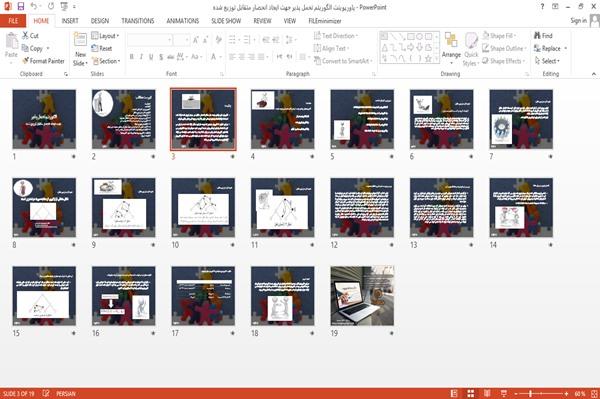Switch to the ANIMATIONS tab
The width and height of the screenshot is (600, 399).
tap(183, 21)
